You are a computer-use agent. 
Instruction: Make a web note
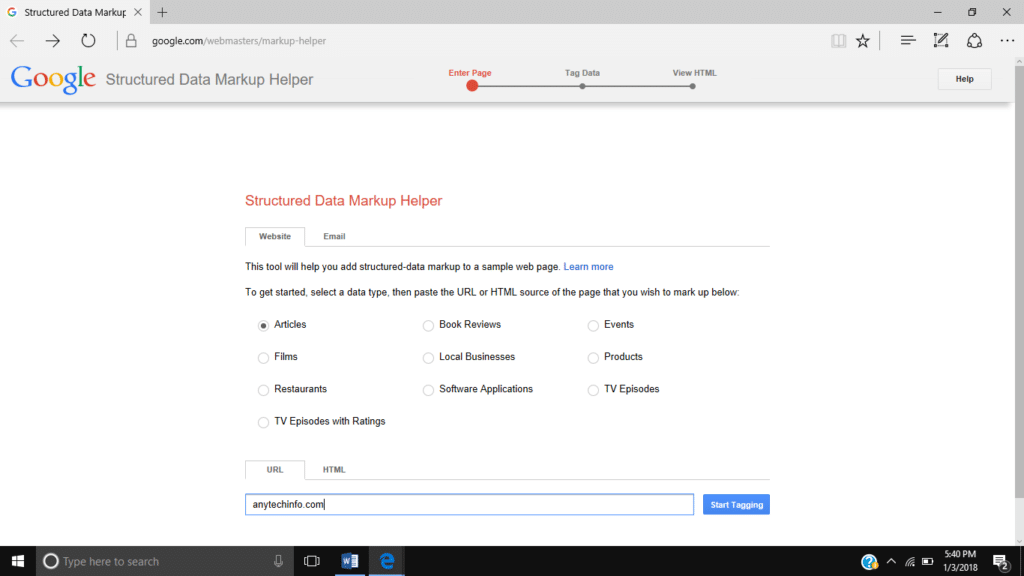[941, 40]
